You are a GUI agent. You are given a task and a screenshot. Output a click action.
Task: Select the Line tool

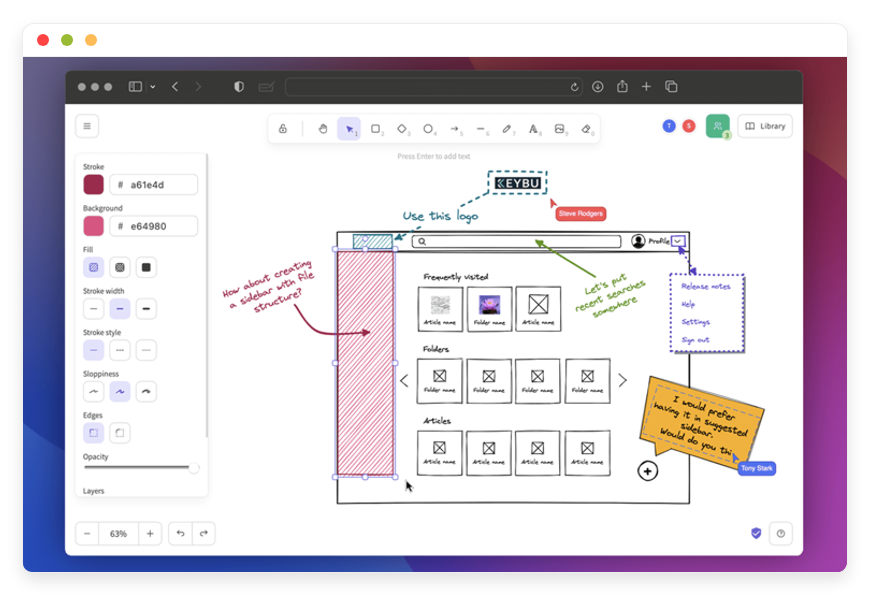coord(480,129)
